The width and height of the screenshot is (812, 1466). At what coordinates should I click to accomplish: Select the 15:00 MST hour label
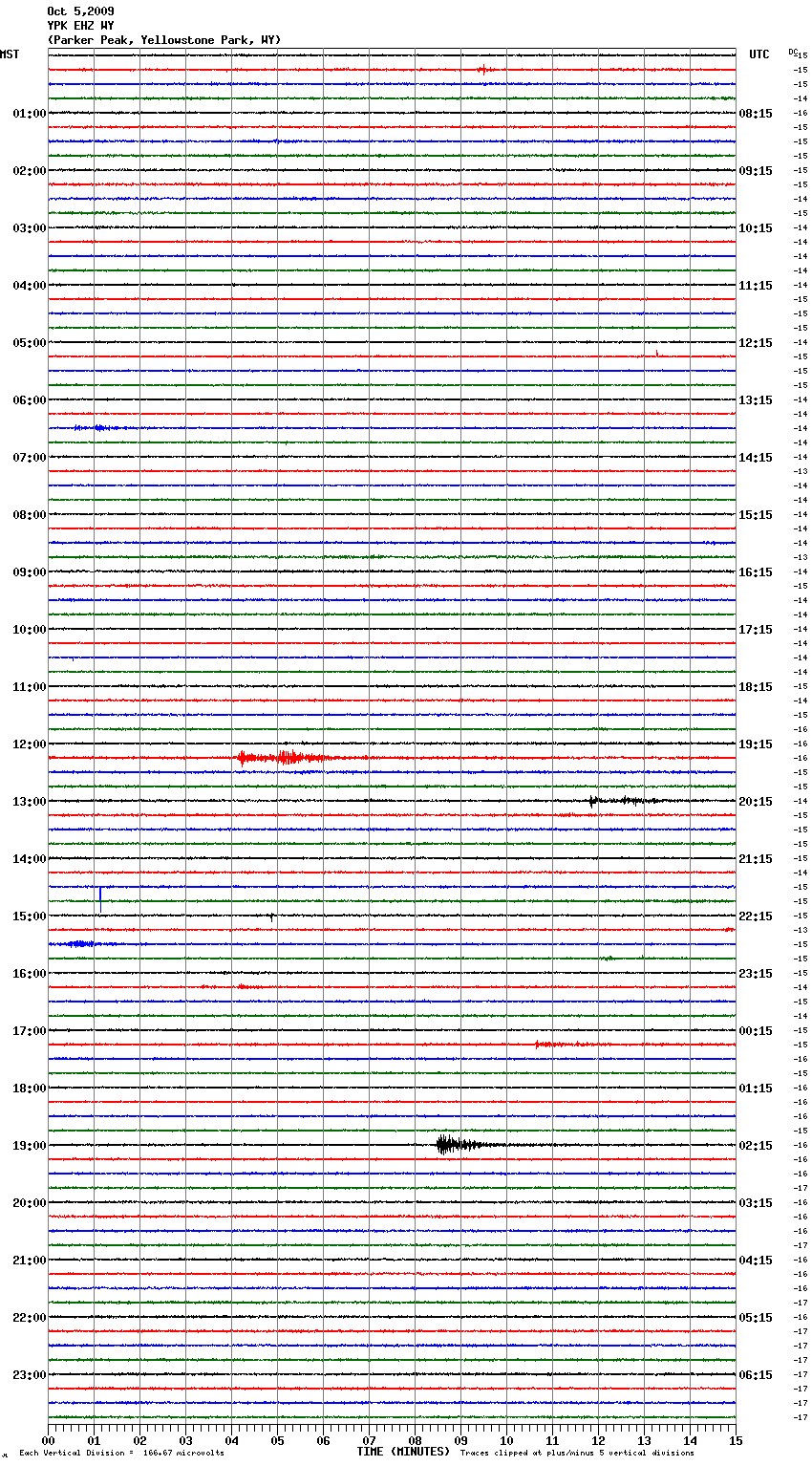(x=30, y=916)
